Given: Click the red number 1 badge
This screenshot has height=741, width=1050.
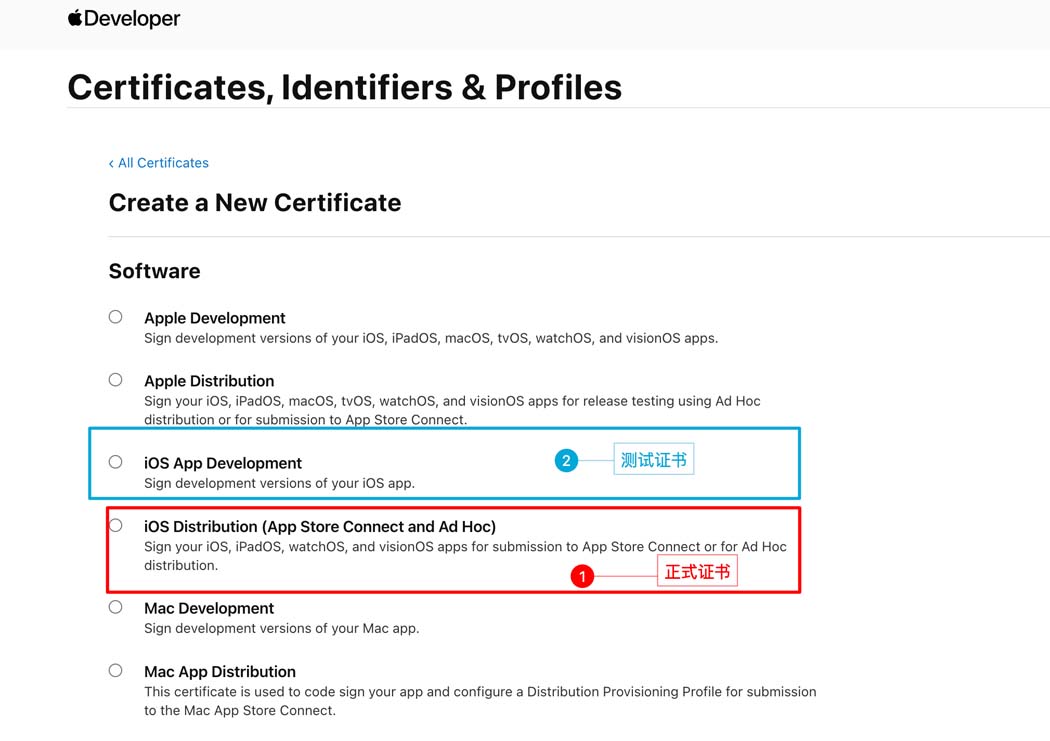Looking at the screenshot, I should [582, 576].
